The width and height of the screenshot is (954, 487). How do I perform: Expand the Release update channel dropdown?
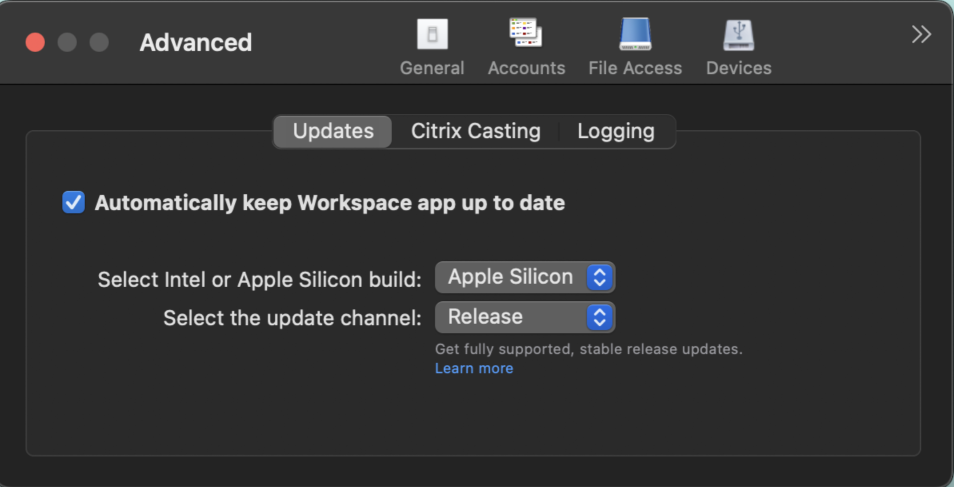525,317
